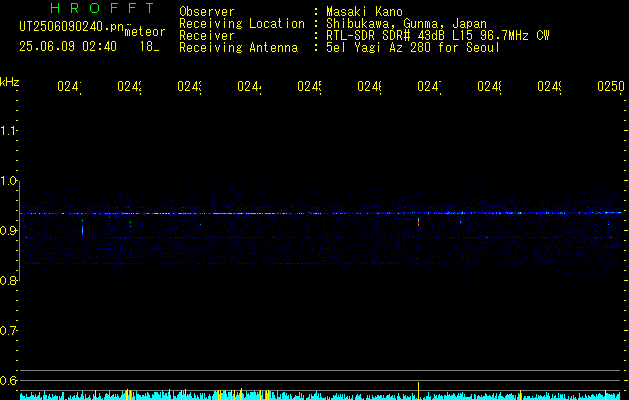Click the RTL-SDR receiver description text
This screenshot has width=629, height=400.
(438, 36)
